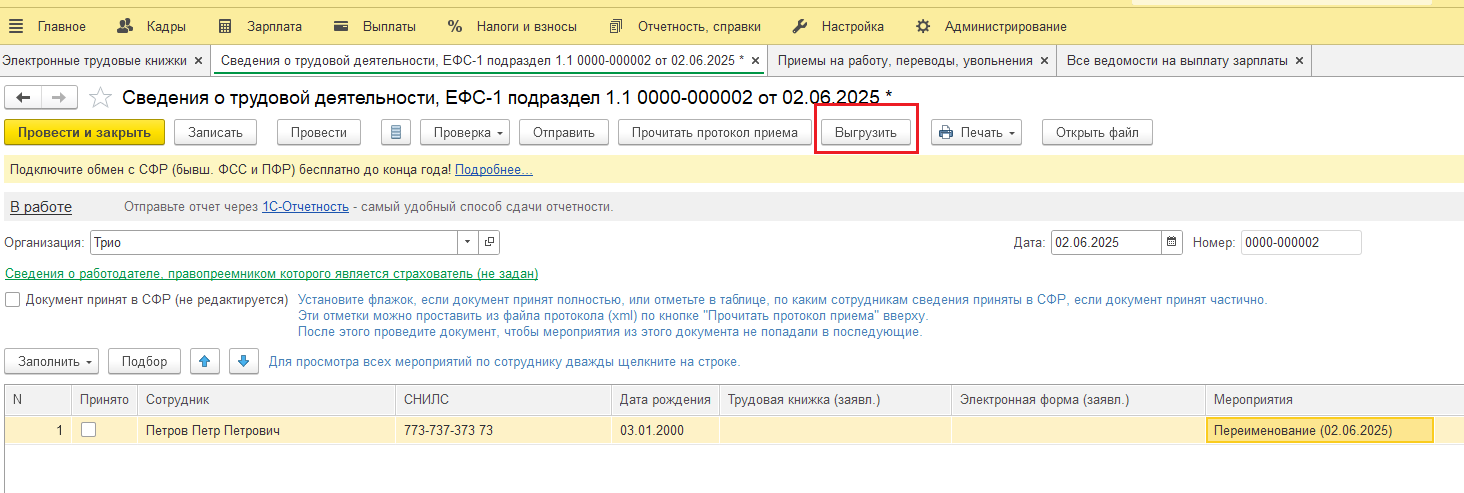Click Электронная форма (заявл.) column header
The width and height of the screenshot is (1464, 493).
[1078, 399]
